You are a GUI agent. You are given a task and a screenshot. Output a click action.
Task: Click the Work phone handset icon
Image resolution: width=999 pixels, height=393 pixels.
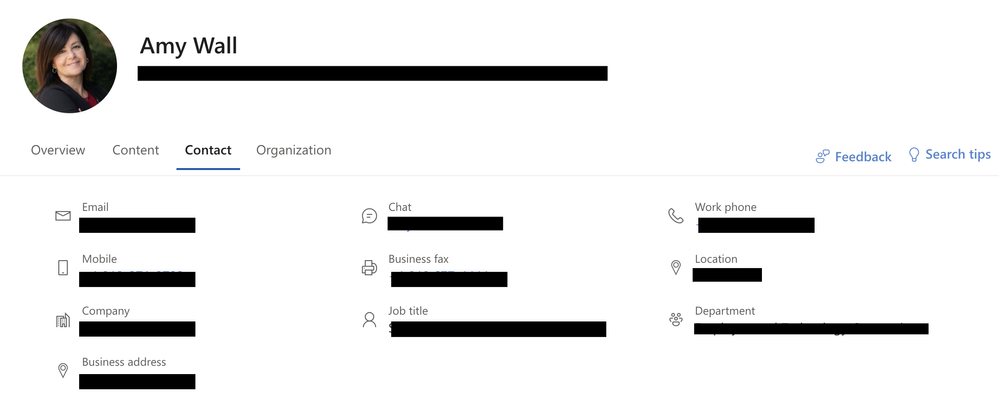point(675,216)
